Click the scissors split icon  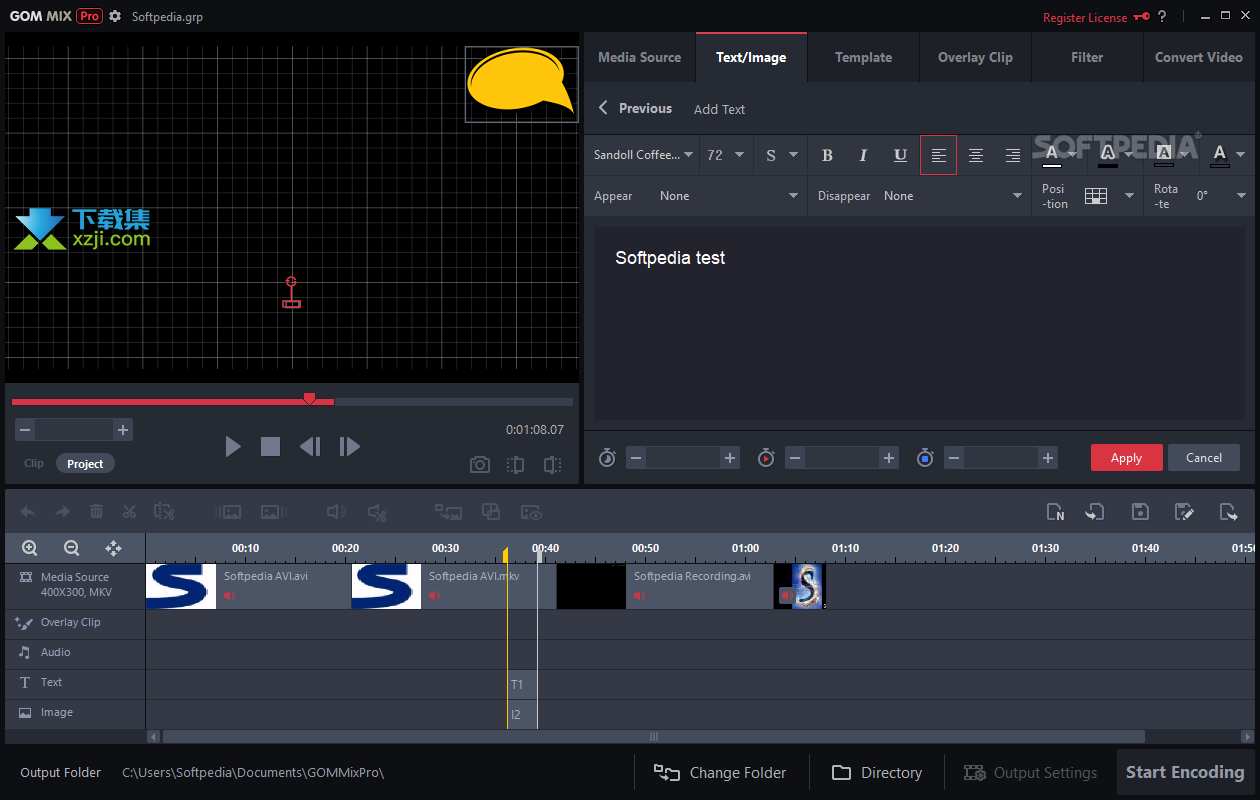pos(129,512)
